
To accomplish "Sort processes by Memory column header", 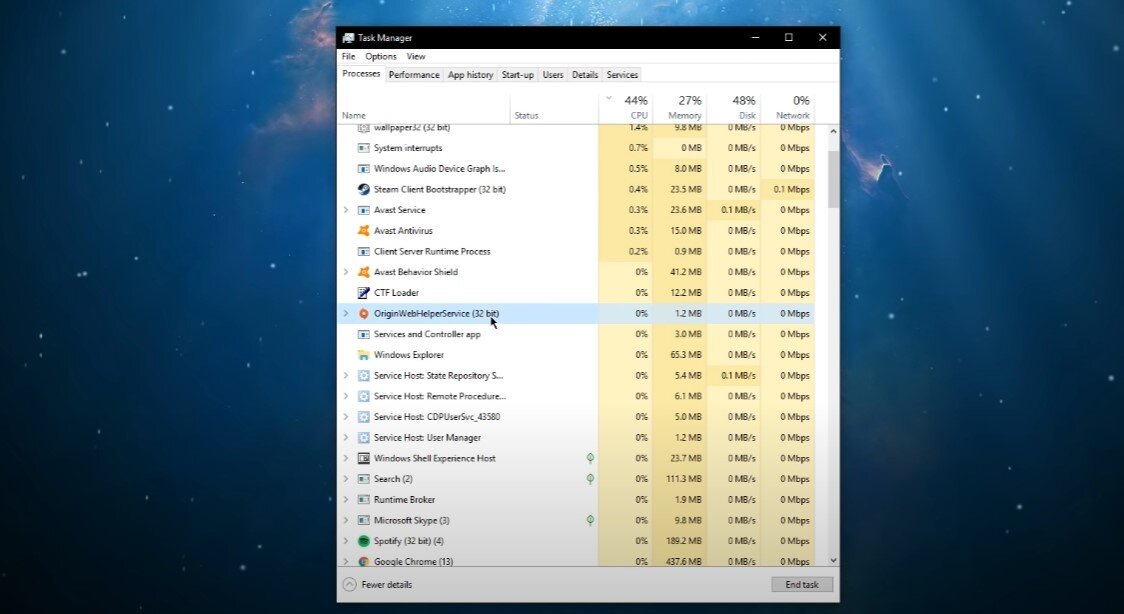I will point(679,107).
